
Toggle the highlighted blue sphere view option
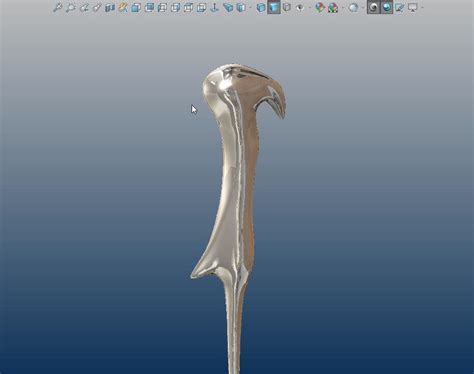[387, 8]
